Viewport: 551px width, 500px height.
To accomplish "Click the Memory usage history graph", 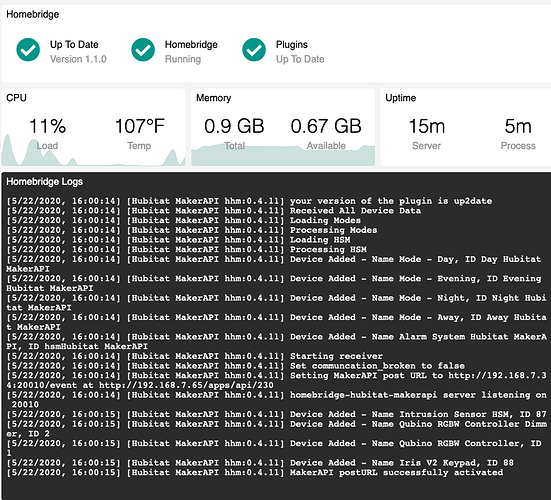I will (283, 155).
